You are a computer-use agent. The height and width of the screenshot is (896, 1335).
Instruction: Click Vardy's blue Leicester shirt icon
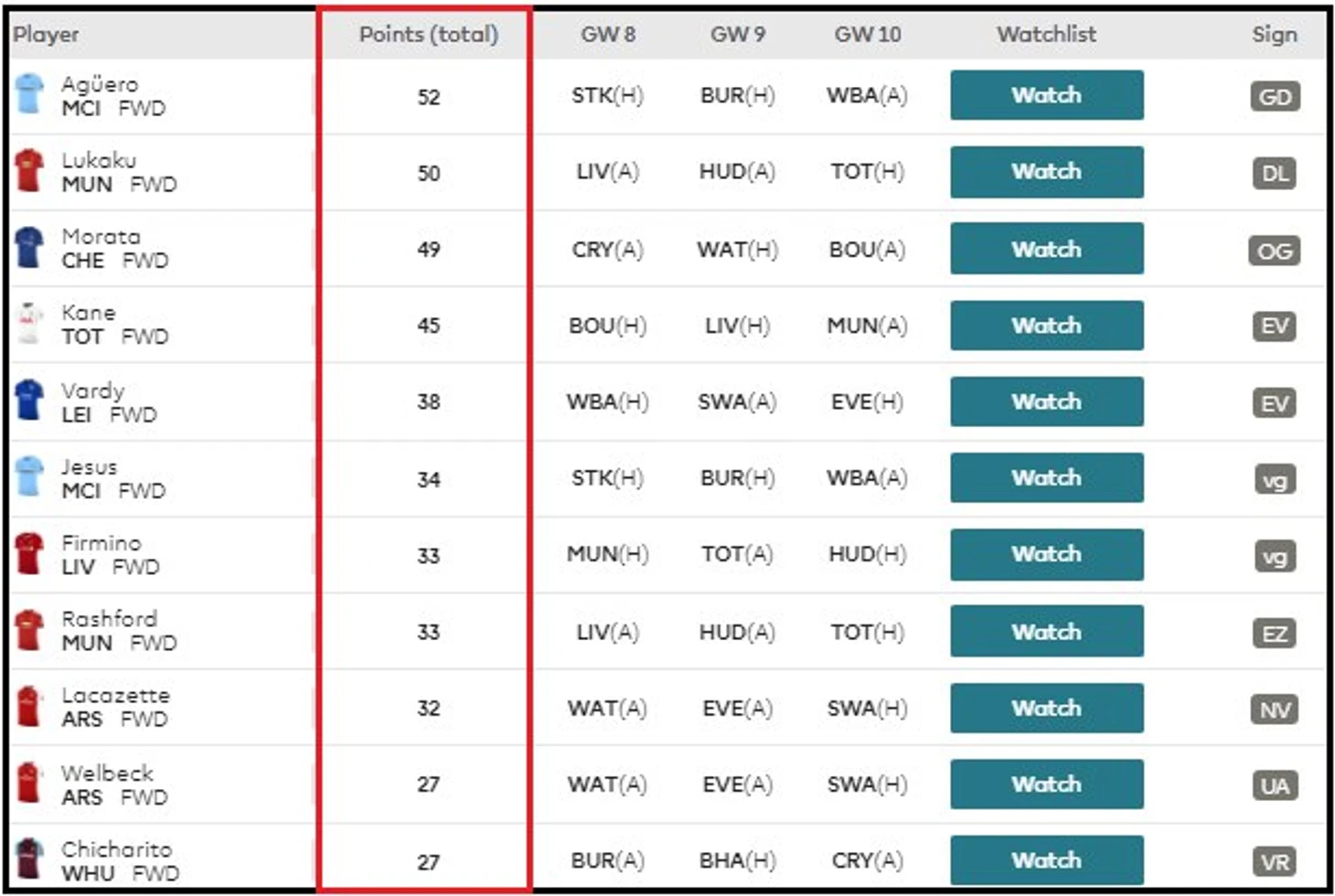pyautogui.click(x=29, y=400)
